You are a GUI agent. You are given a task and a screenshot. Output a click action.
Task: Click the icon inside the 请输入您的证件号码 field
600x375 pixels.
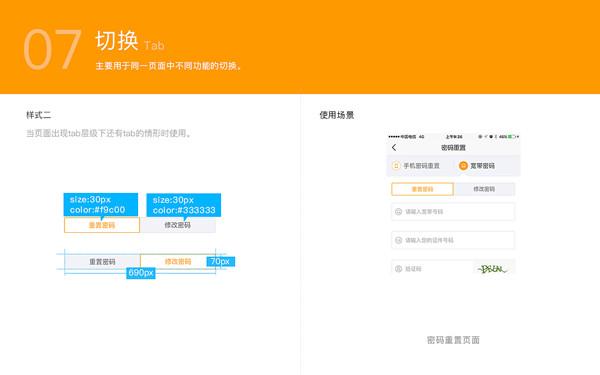pyautogui.click(x=398, y=240)
